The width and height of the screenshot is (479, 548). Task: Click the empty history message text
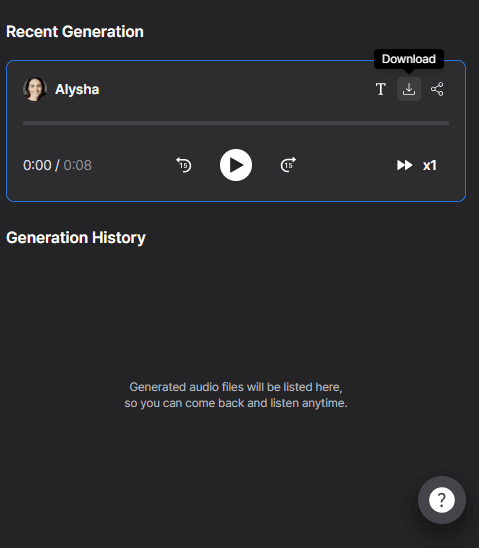[x=236, y=395]
